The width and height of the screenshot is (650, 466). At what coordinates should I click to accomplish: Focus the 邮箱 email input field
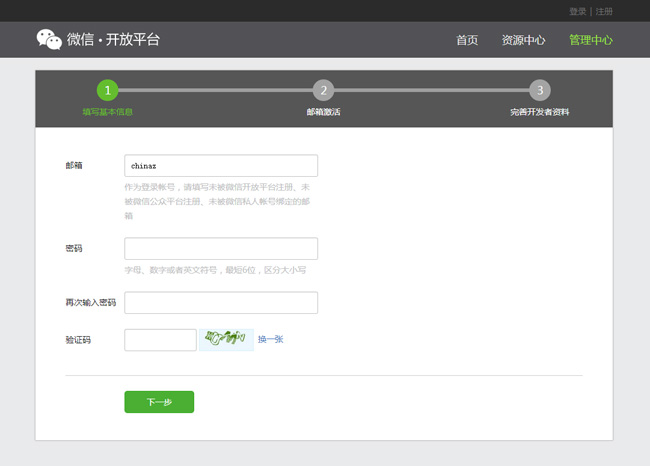[221, 166]
